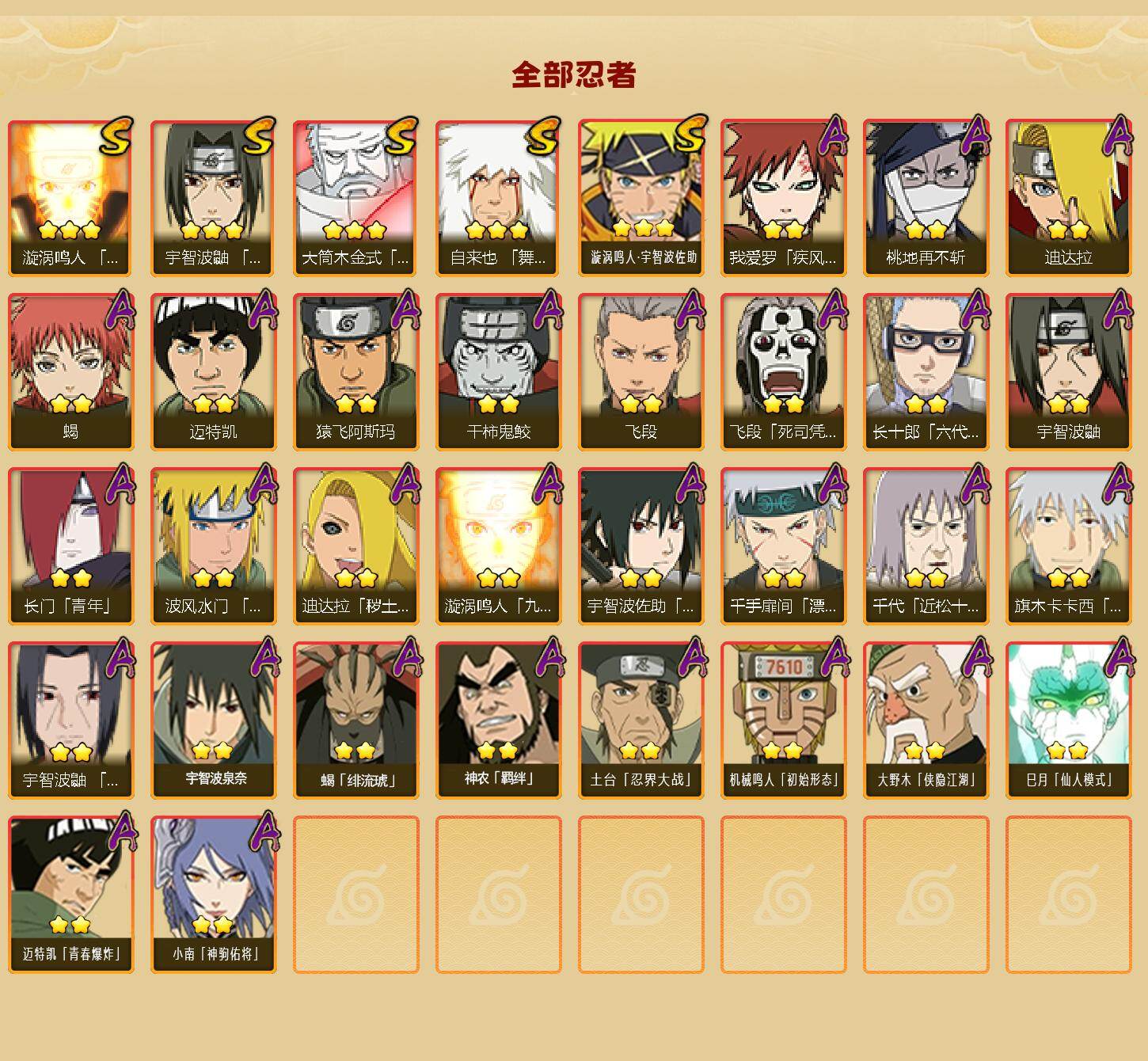Open the 迈特凯「青春爆炸」 card
The height and width of the screenshot is (1061, 1148).
click(70, 895)
